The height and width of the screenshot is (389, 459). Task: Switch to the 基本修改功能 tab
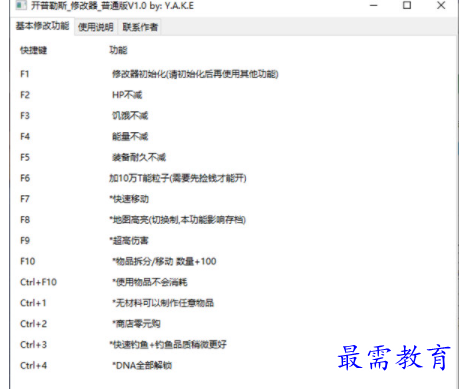pos(42,26)
